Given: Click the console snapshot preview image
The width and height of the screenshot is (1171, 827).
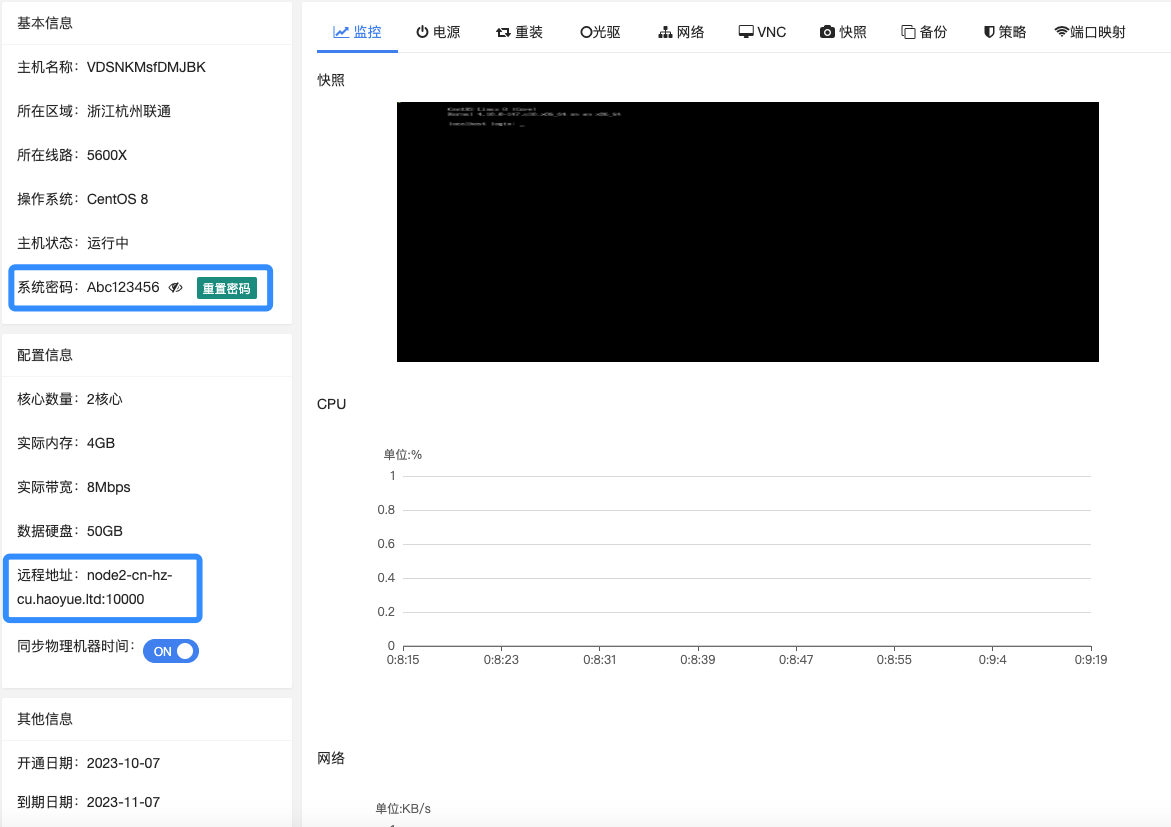Looking at the screenshot, I should (747, 232).
